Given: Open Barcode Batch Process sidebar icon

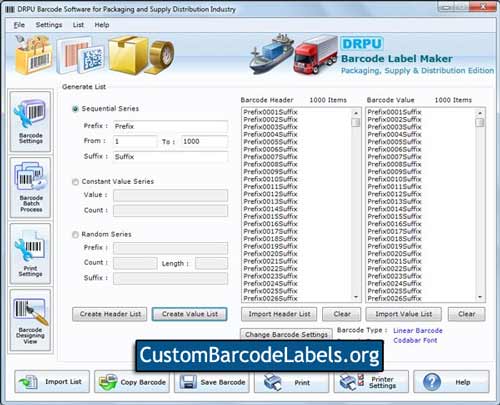Looking at the screenshot, I should [30, 188].
